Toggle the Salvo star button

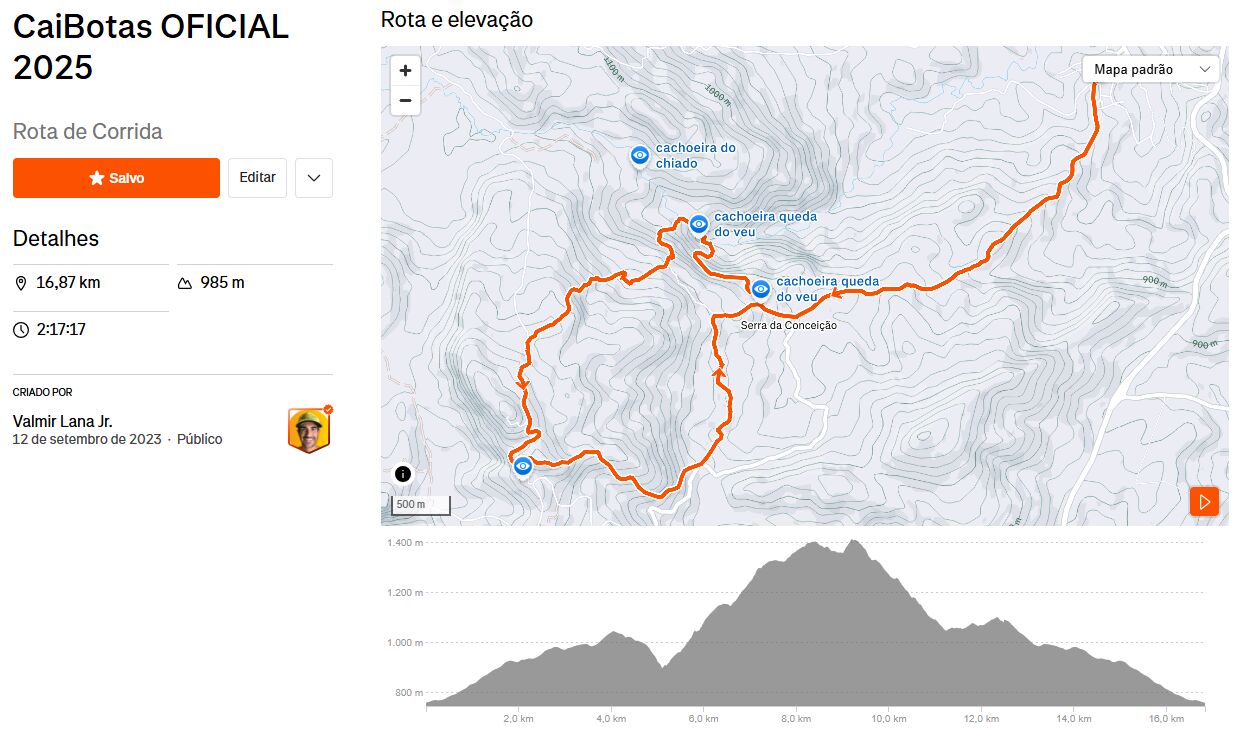(x=116, y=178)
